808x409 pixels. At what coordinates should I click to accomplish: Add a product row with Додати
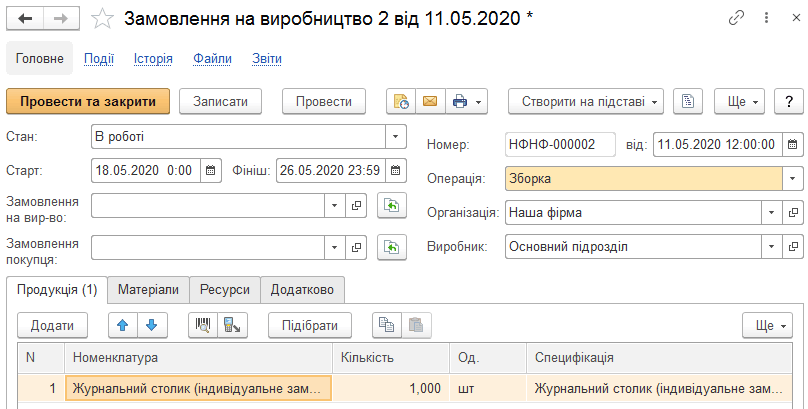pyautogui.click(x=52, y=325)
